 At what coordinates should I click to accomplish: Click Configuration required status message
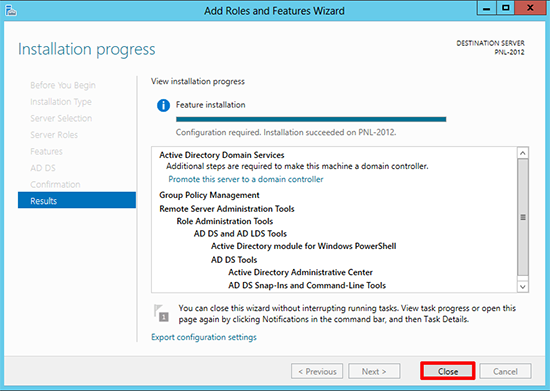tap(286, 133)
